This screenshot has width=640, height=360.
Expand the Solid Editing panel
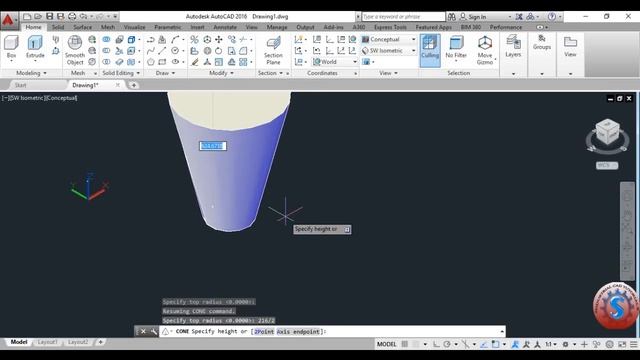click(x=121, y=73)
